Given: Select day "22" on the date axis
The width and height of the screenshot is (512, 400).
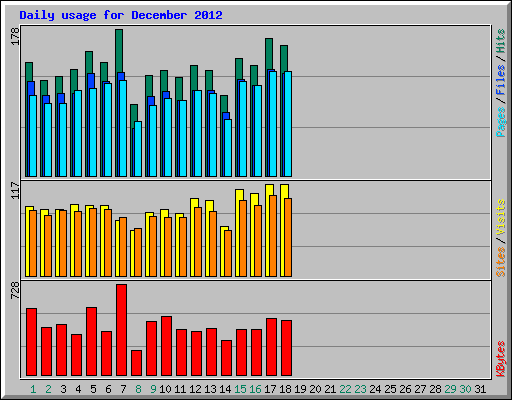Looking at the screenshot, I should [345, 389].
